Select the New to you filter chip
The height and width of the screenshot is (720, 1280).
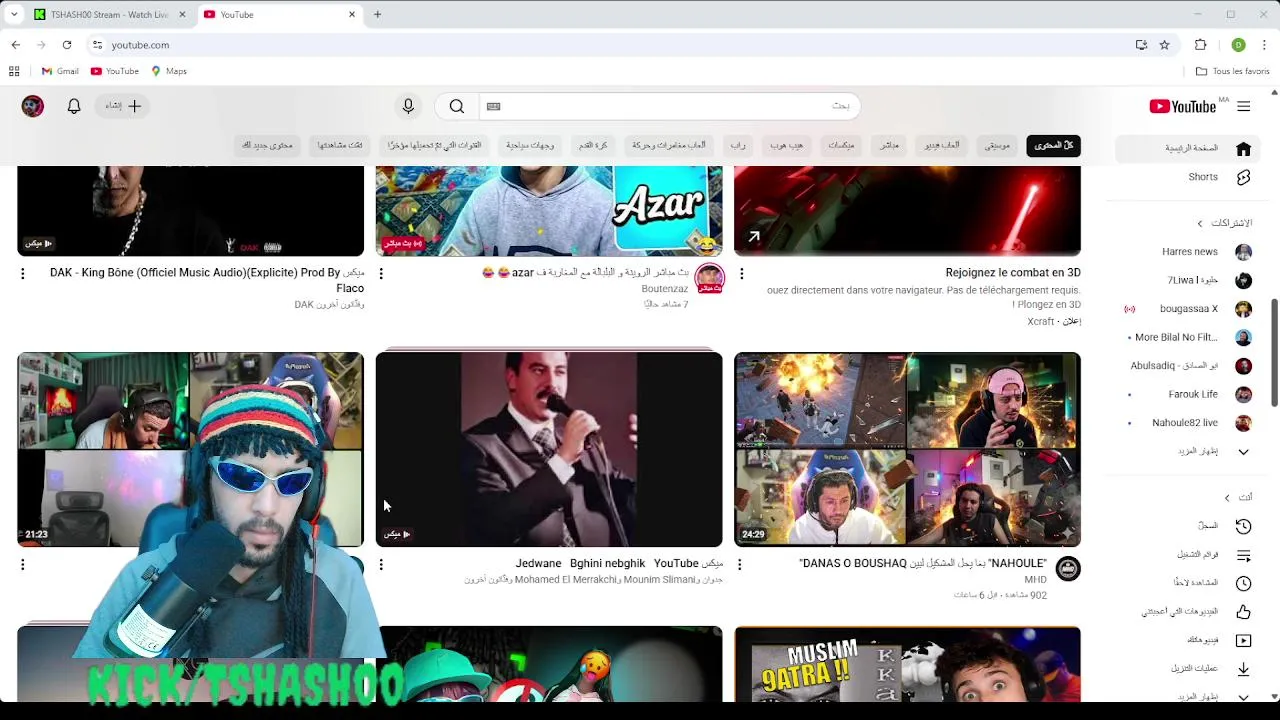267,145
